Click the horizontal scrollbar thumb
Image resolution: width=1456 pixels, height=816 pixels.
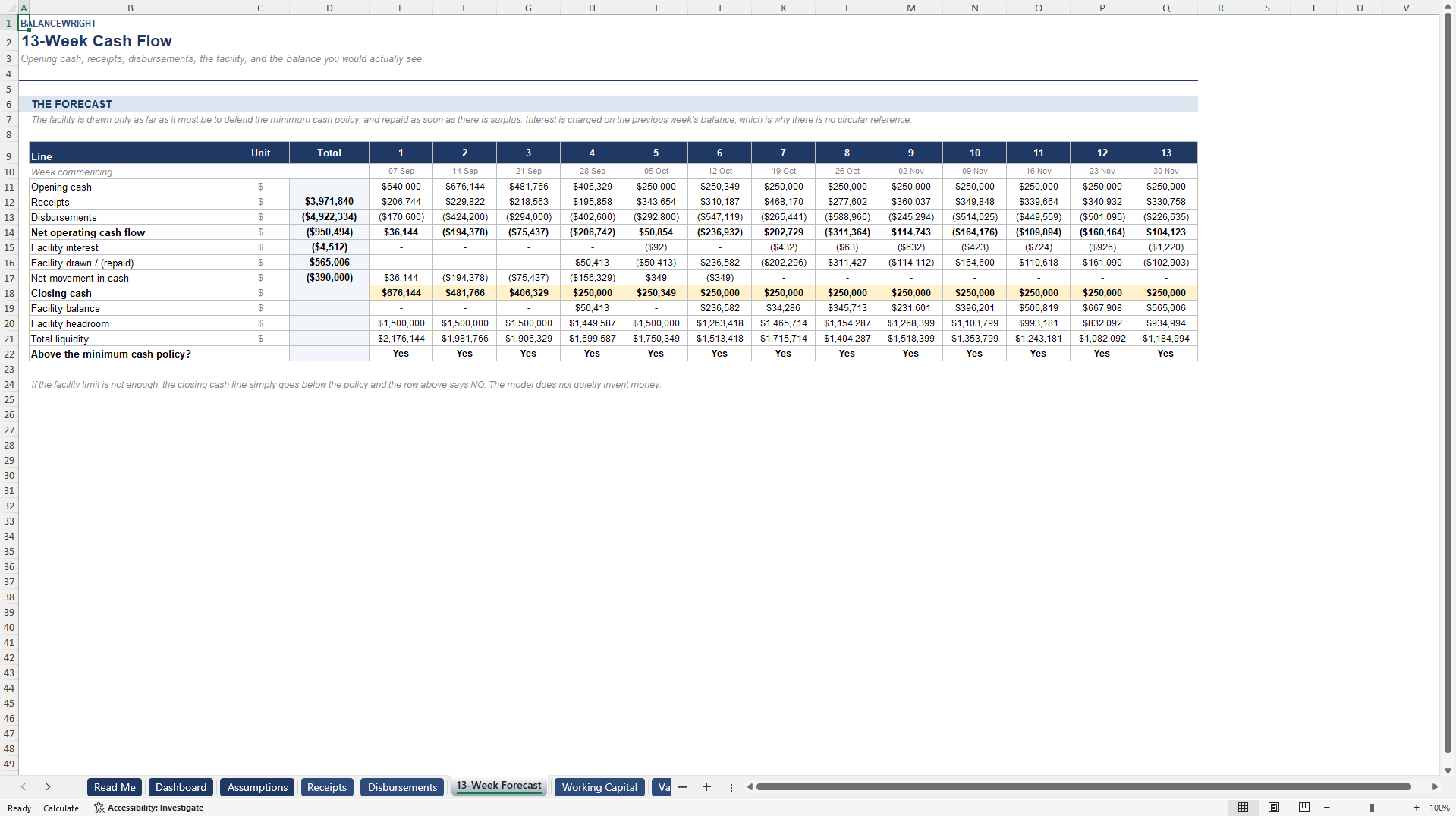click(x=1083, y=787)
